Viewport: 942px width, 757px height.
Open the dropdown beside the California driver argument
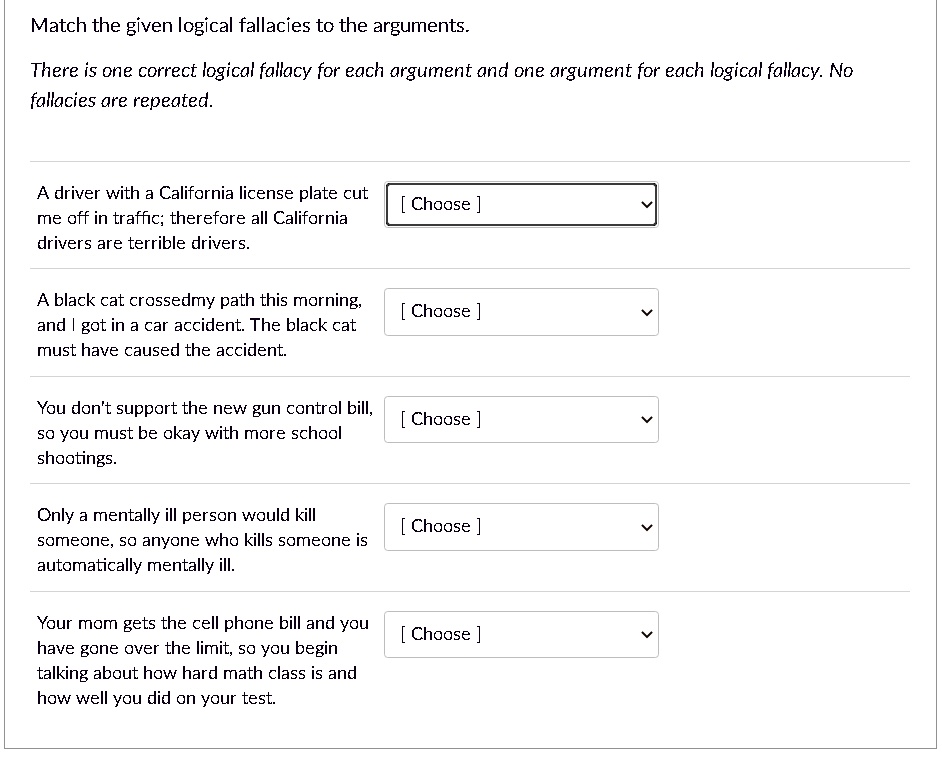pos(520,204)
